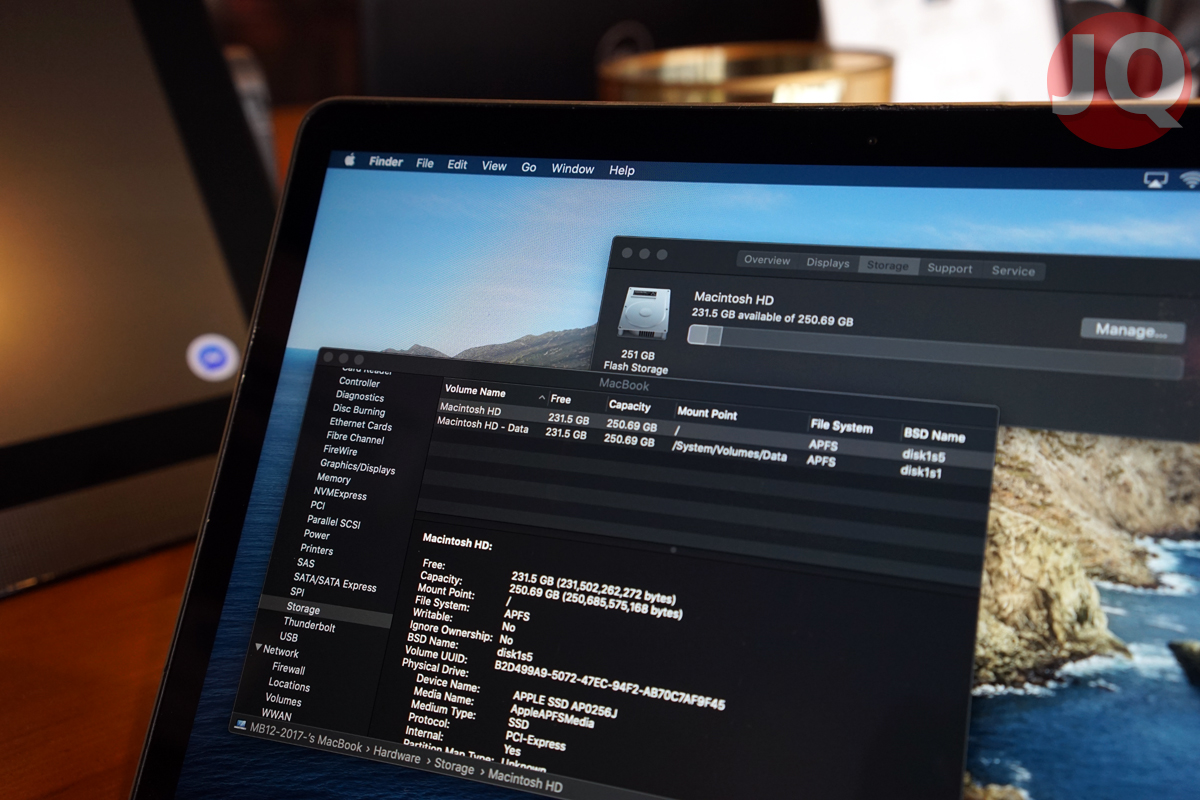Viewport: 1200px width, 800px height.
Task: Select SPI in the sidebar
Action: click(x=297, y=592)
